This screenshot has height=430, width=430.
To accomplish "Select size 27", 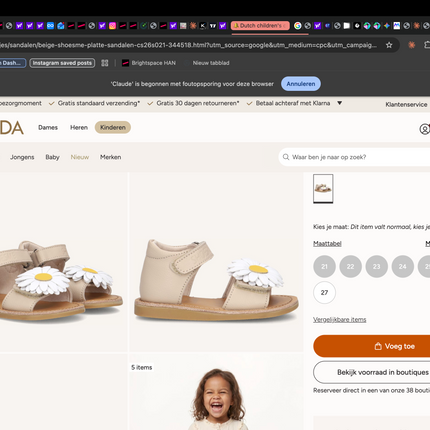I will pos(324,293).
